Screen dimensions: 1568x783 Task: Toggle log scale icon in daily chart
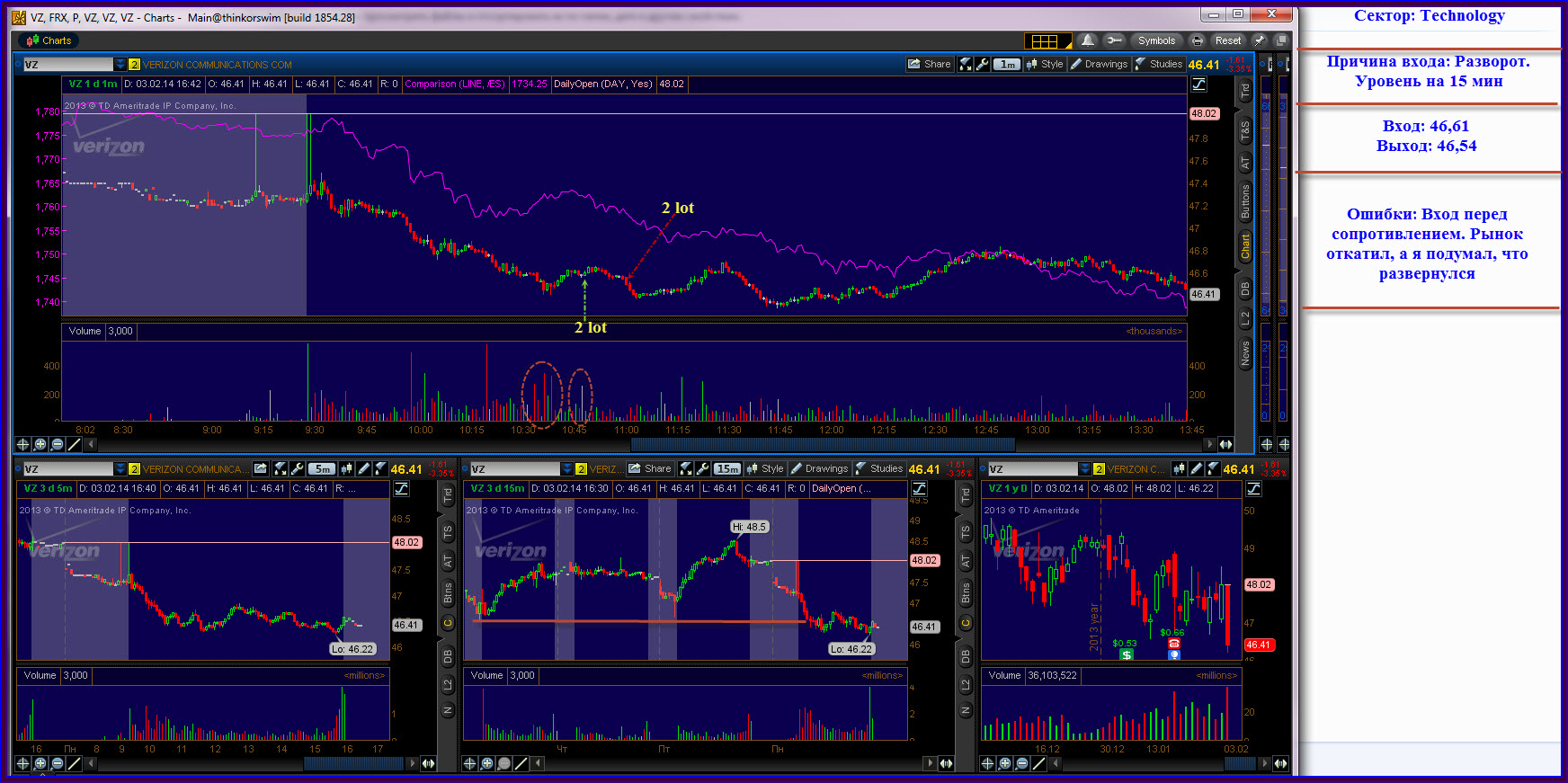1254,488
